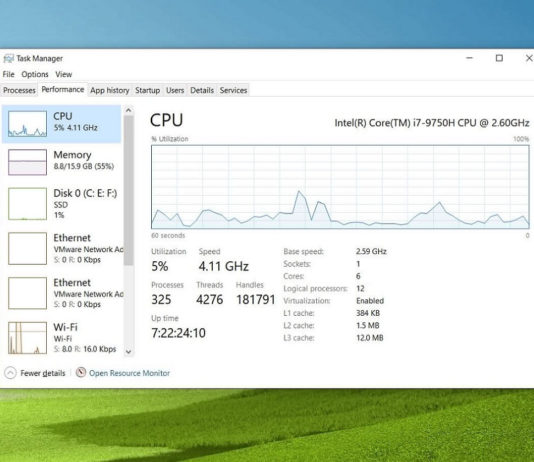Click the Intel Core i7-9750H processor name

coord(432,123)
